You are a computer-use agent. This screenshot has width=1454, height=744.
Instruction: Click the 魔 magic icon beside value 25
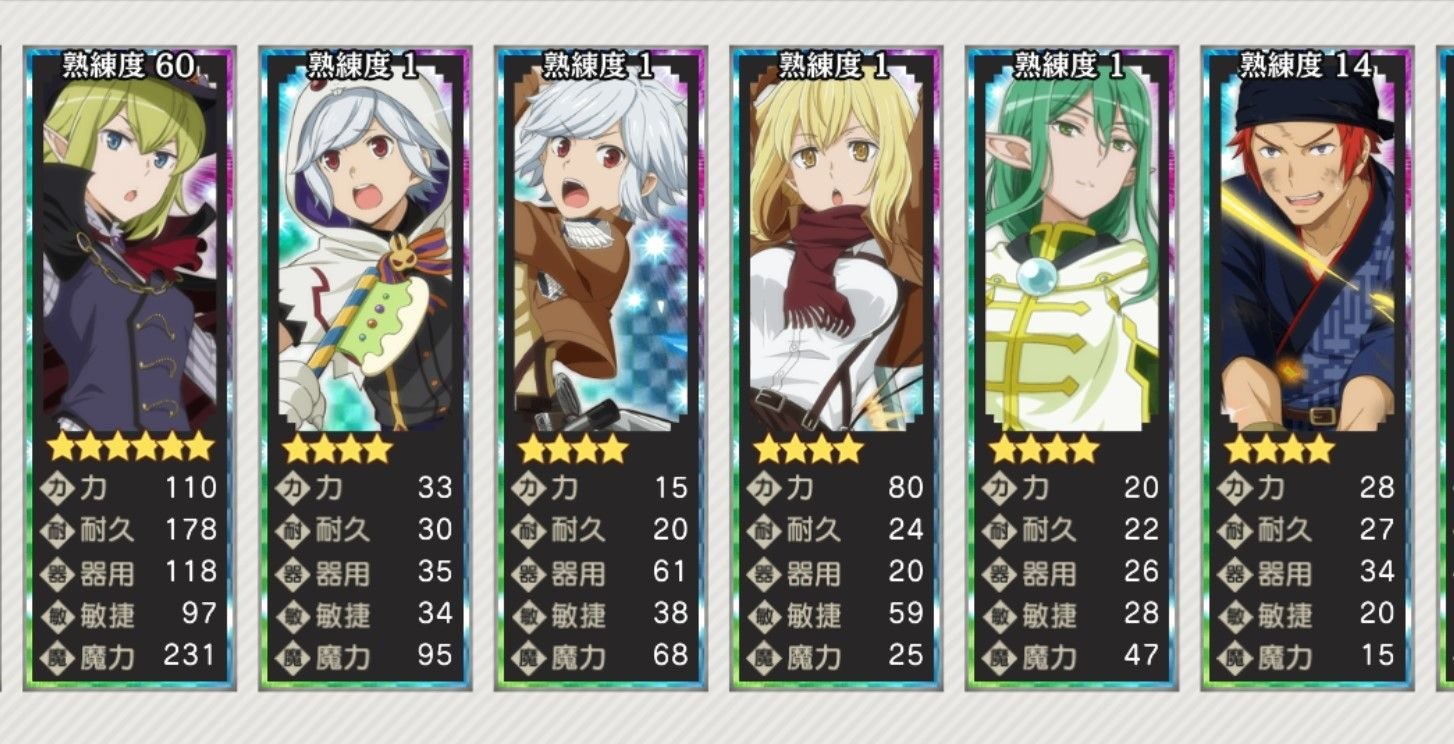coord(765,657)
